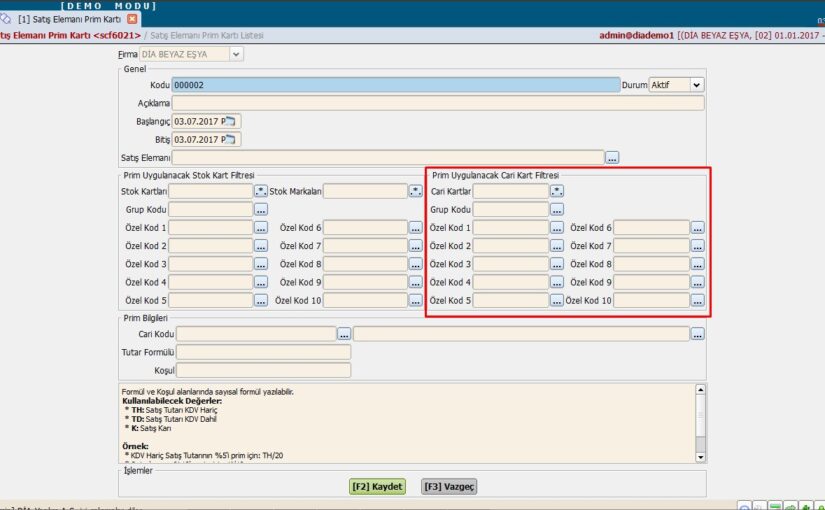Click the [F3] Vazgeç button
This screenshot has width=825, height=510.
[x=449, y=486]
